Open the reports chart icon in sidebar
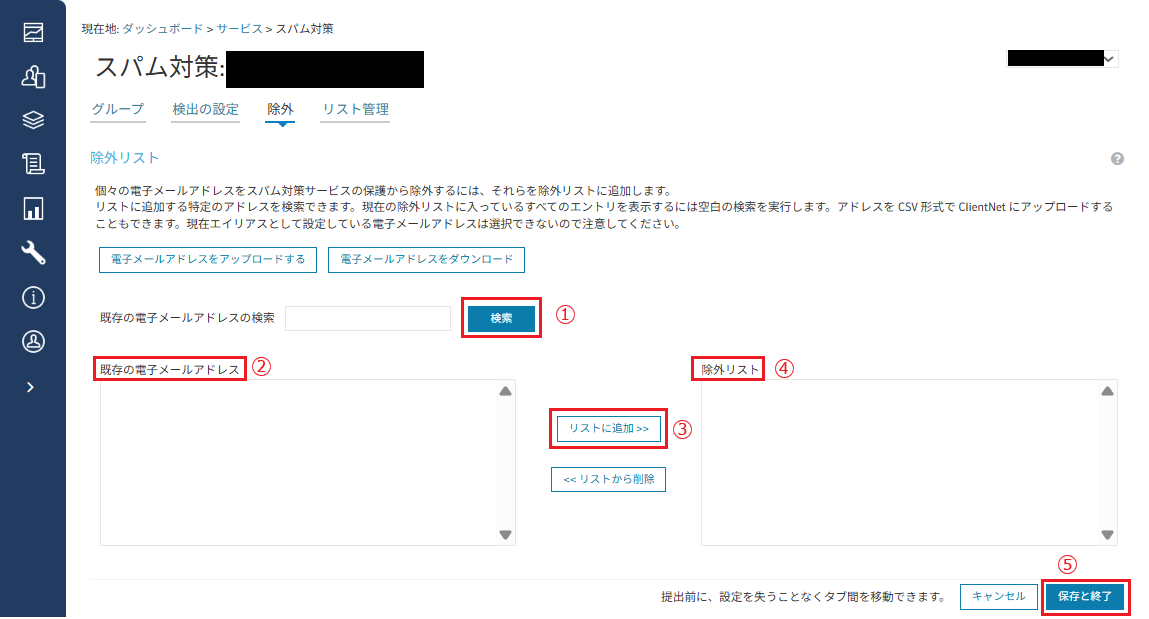The image size is (1149, 619). [x=33, y=209]
